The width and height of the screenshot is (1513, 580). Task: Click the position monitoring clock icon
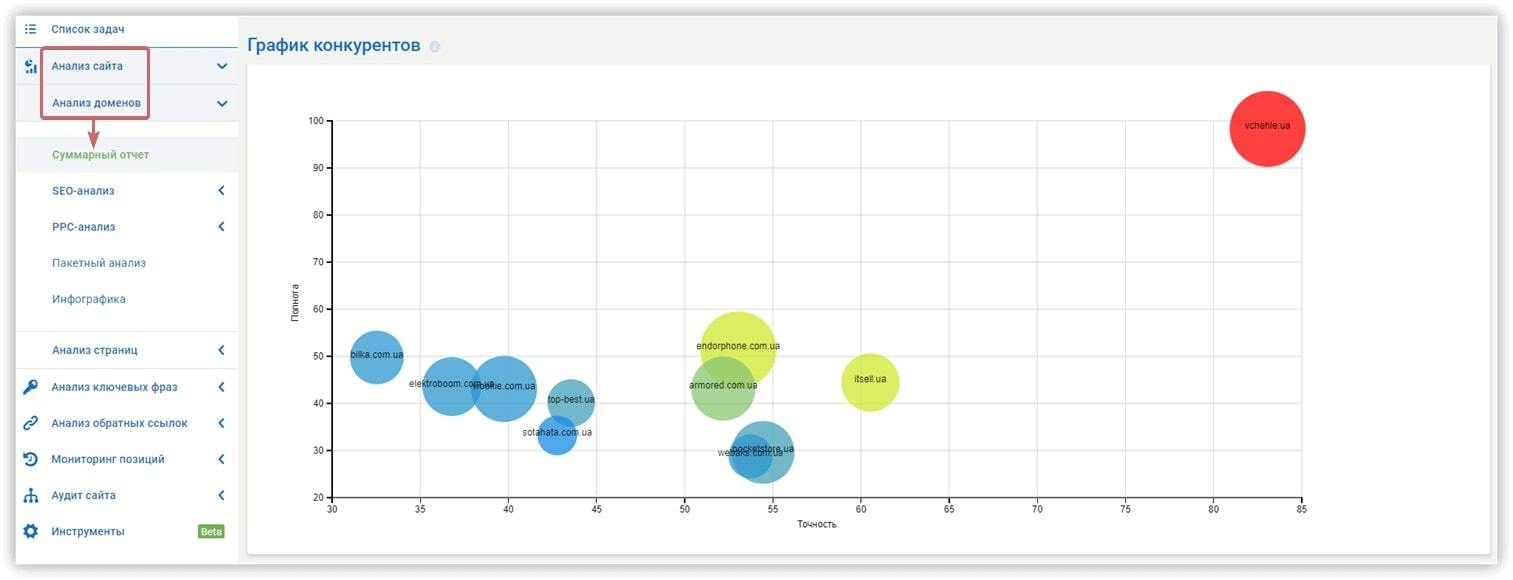click(30, 459)
